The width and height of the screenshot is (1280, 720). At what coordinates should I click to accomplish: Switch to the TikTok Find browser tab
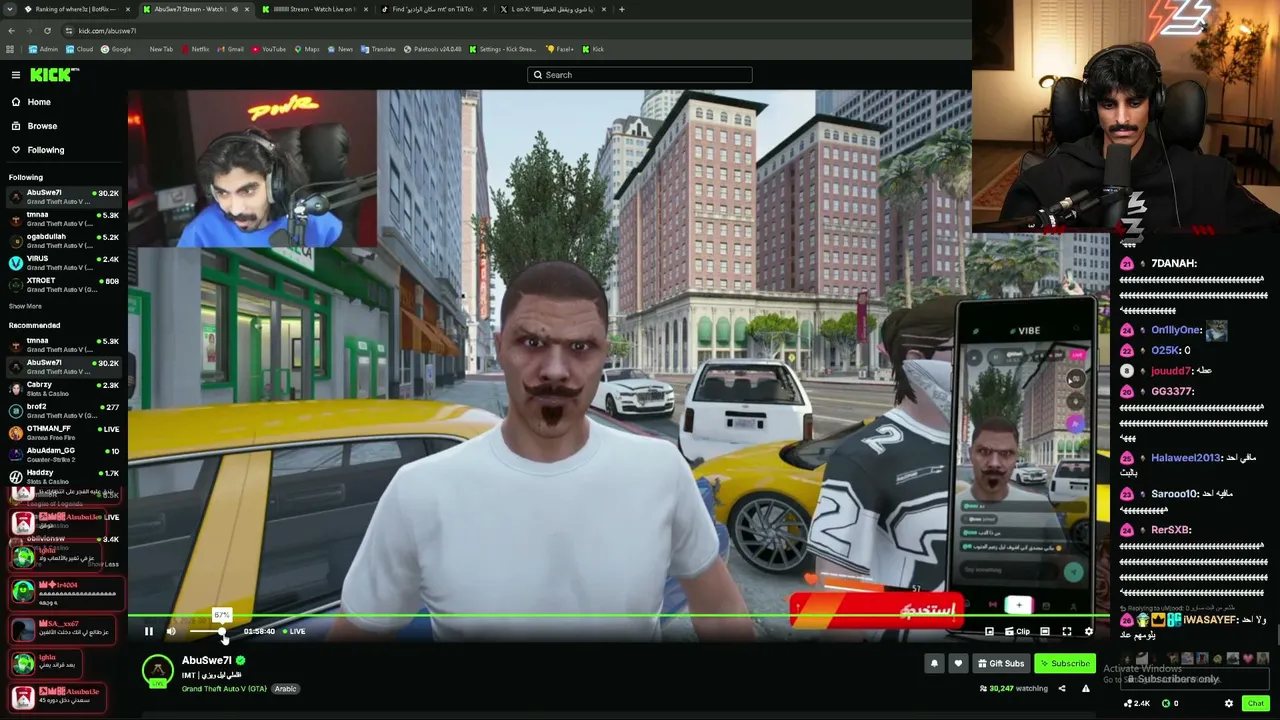point(434,9)
